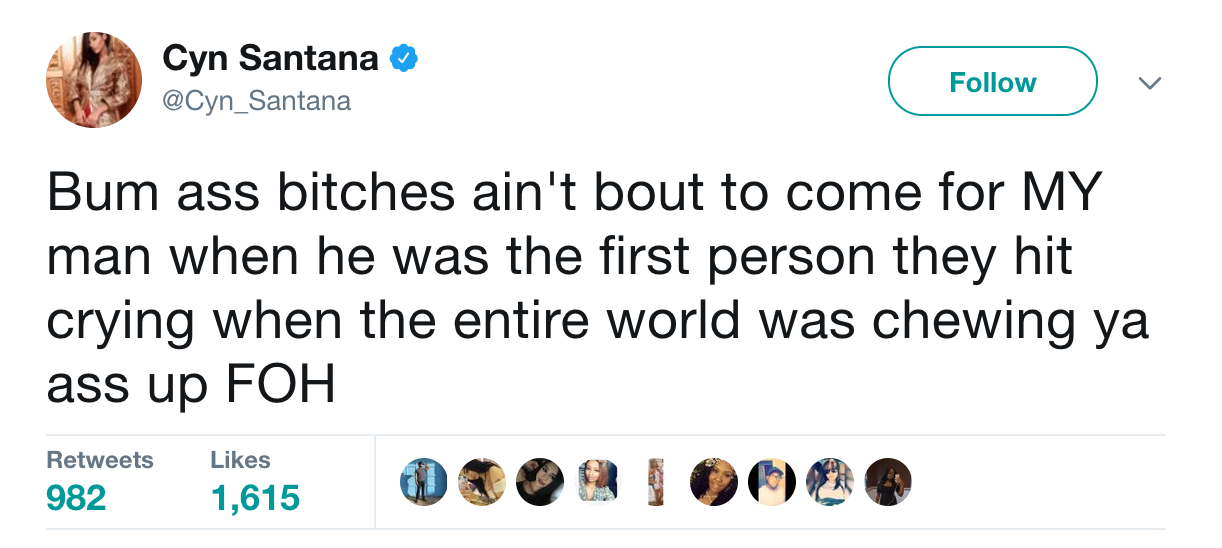
Task: Open Cyn Santana's profile picture
Action: click(x=94, y=80)
